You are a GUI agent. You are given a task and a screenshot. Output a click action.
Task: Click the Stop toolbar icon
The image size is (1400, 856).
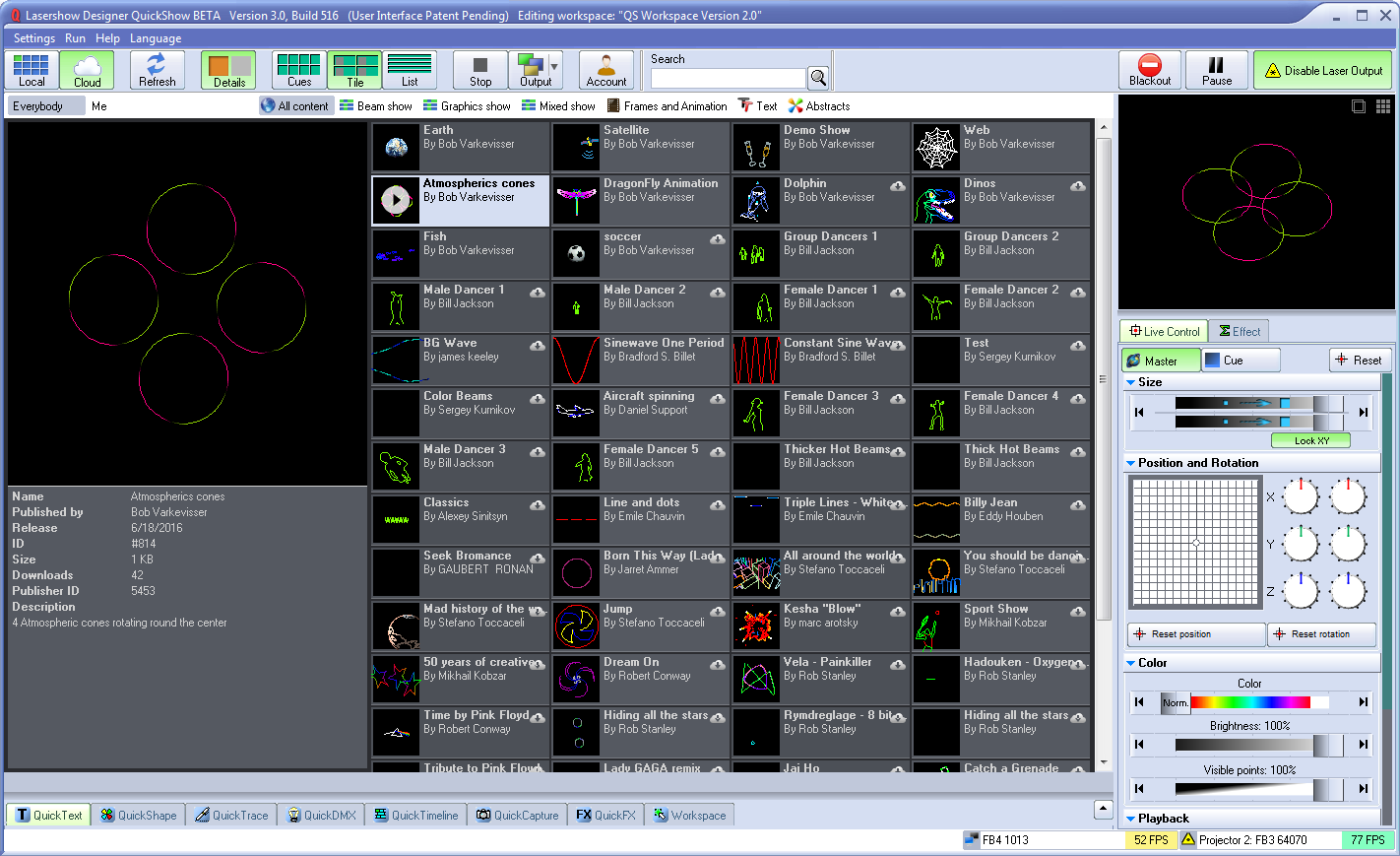point(479,70)
